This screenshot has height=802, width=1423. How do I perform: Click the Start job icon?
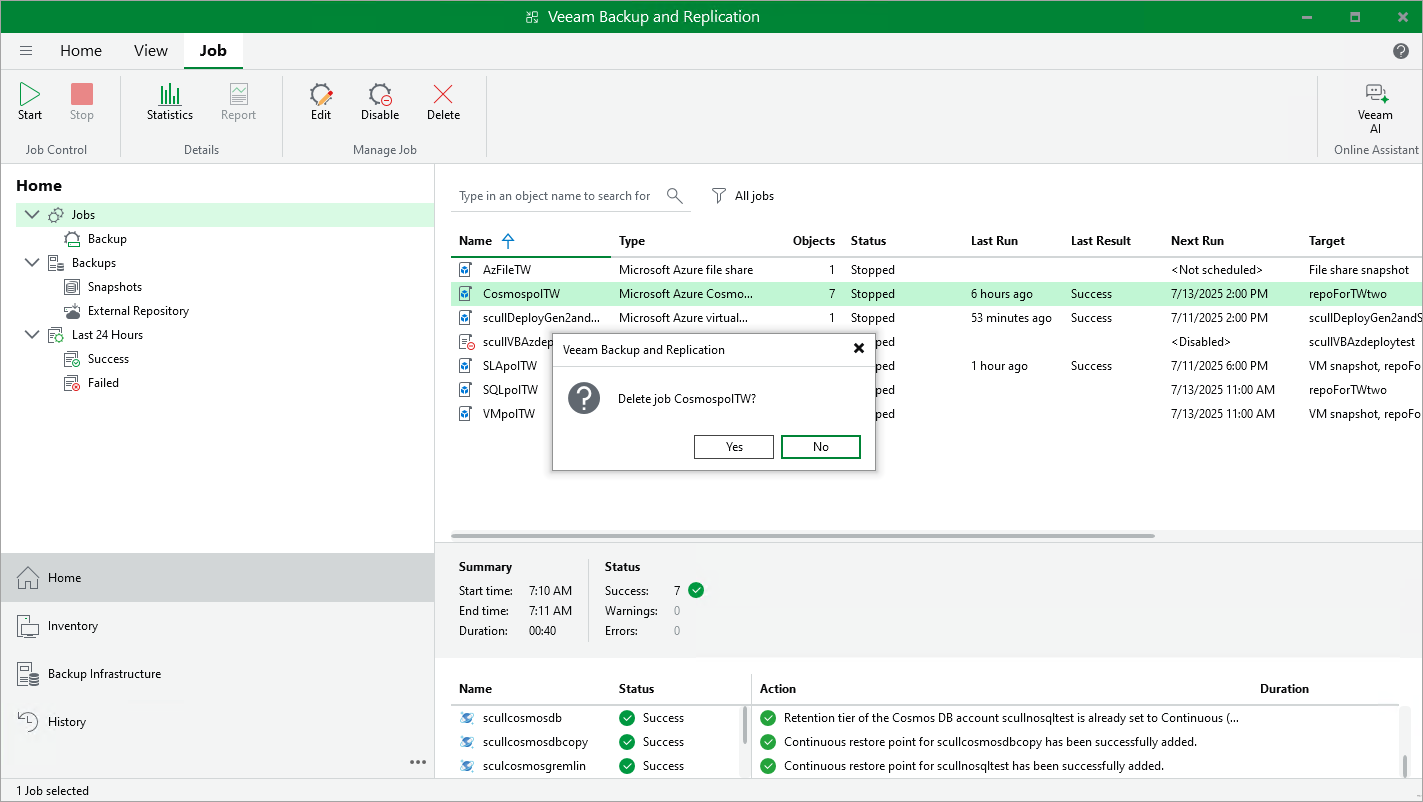click(30, 94)
